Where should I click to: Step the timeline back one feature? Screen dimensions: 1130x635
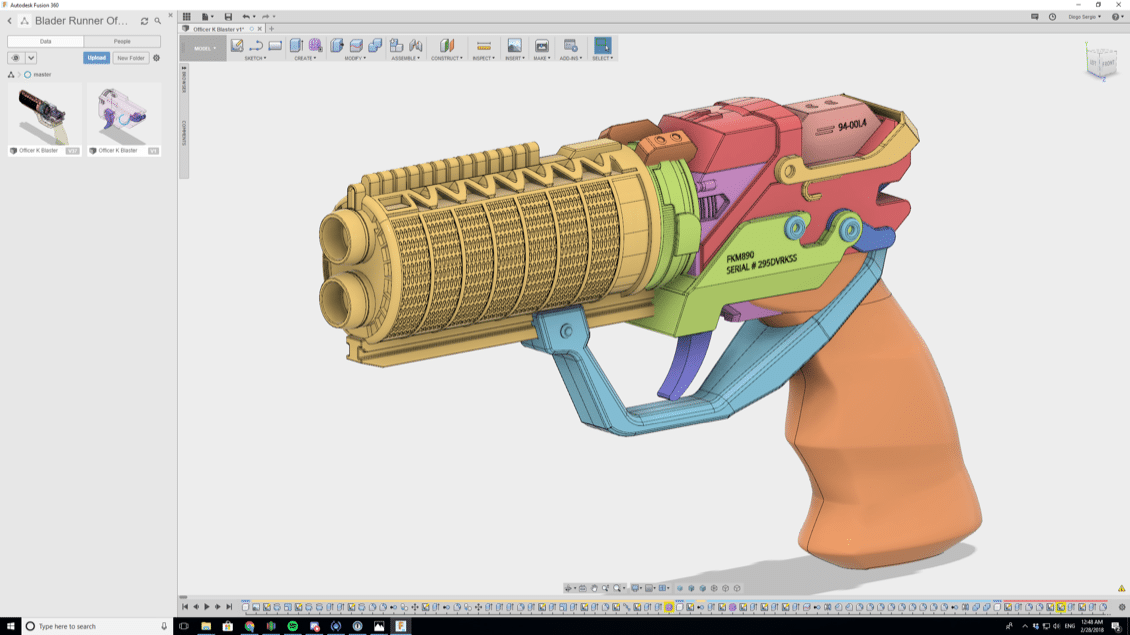[196, 607]
